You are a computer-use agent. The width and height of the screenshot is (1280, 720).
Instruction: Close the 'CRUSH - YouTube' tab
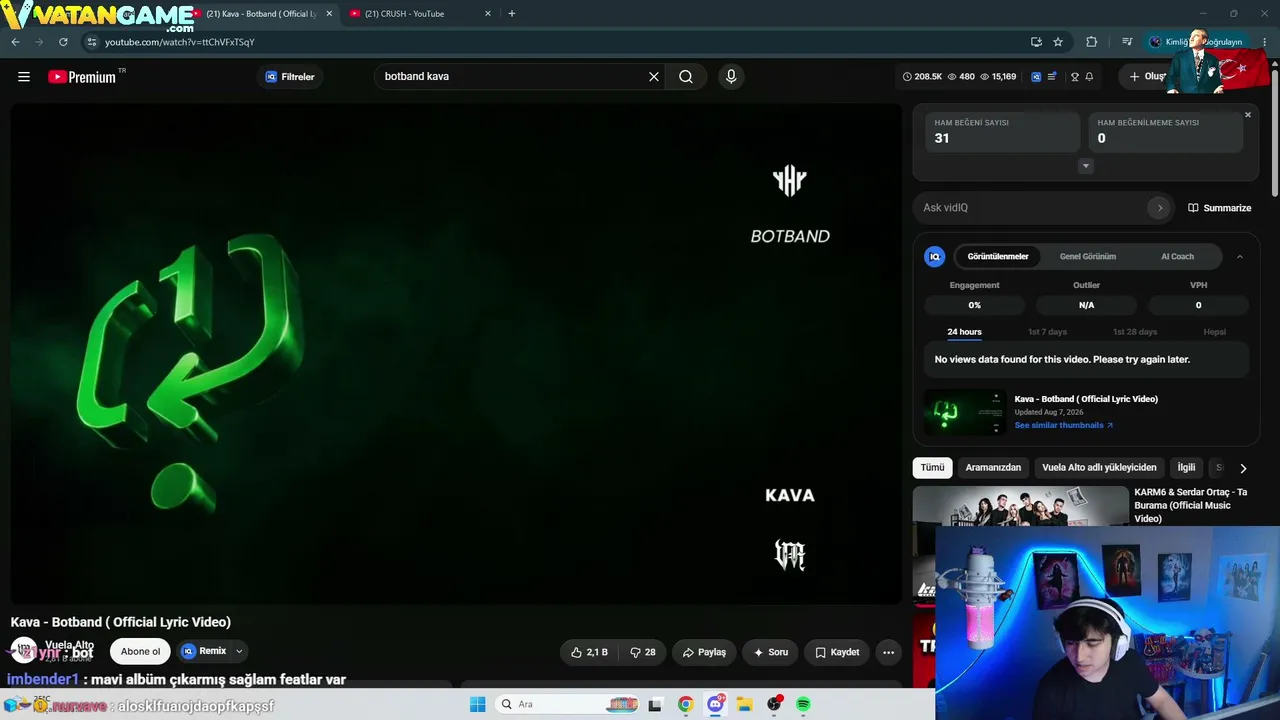click(x=488, y=14)
